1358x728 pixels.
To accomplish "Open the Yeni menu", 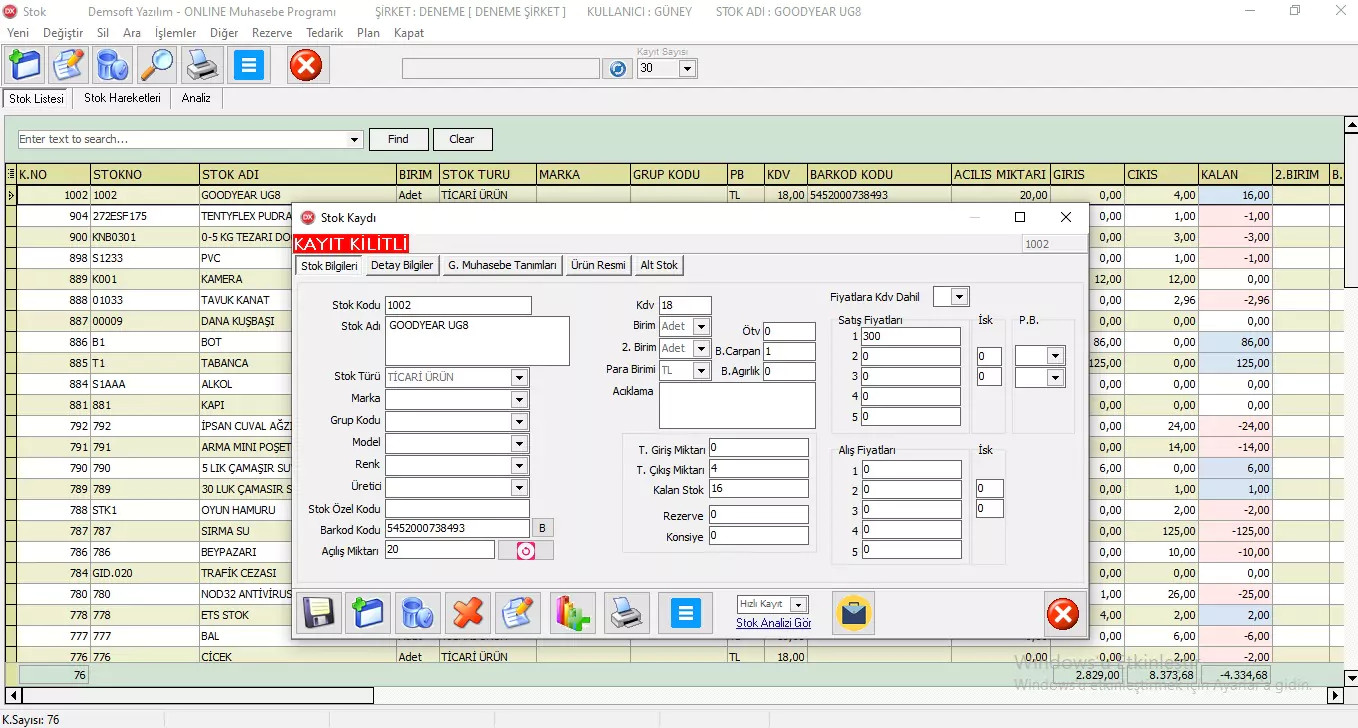I will coord(17,33).
